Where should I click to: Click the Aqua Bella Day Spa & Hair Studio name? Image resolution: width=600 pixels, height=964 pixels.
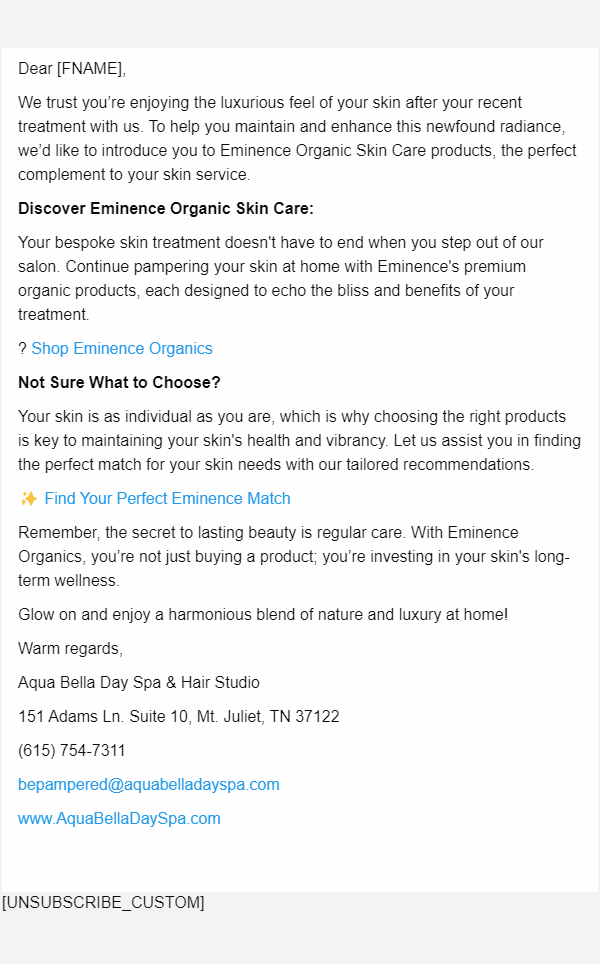[139, 683]
